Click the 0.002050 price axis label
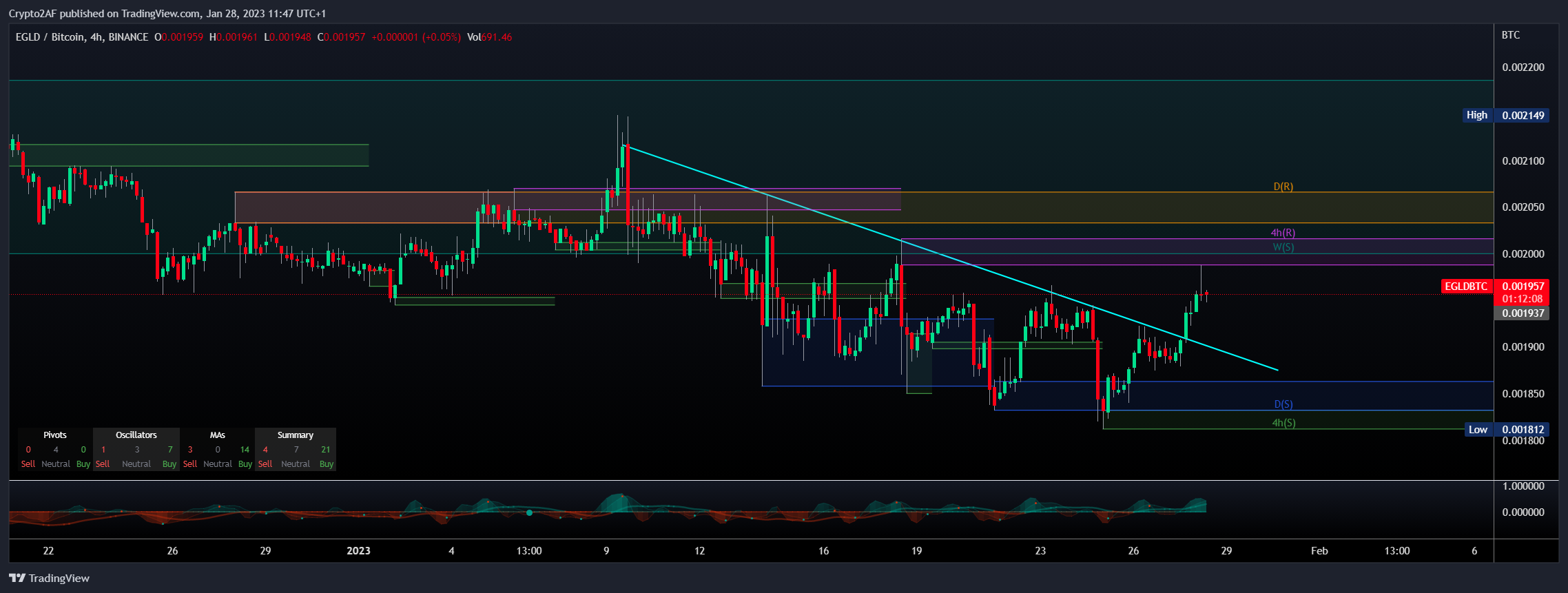Screen dimensions: 1568x593 (x=1523, y=207)
